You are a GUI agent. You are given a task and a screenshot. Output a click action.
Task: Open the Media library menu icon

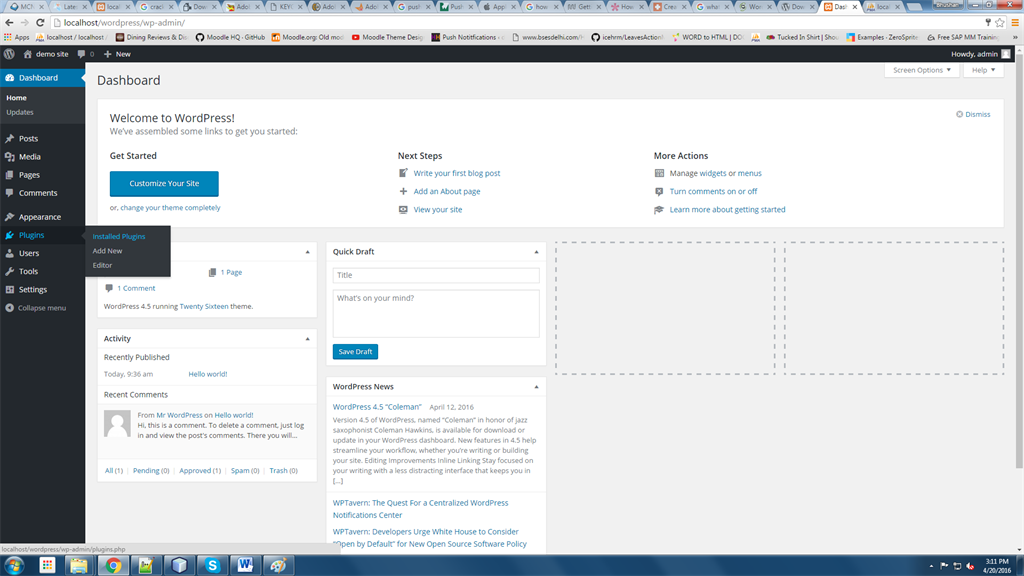point(9,157)
